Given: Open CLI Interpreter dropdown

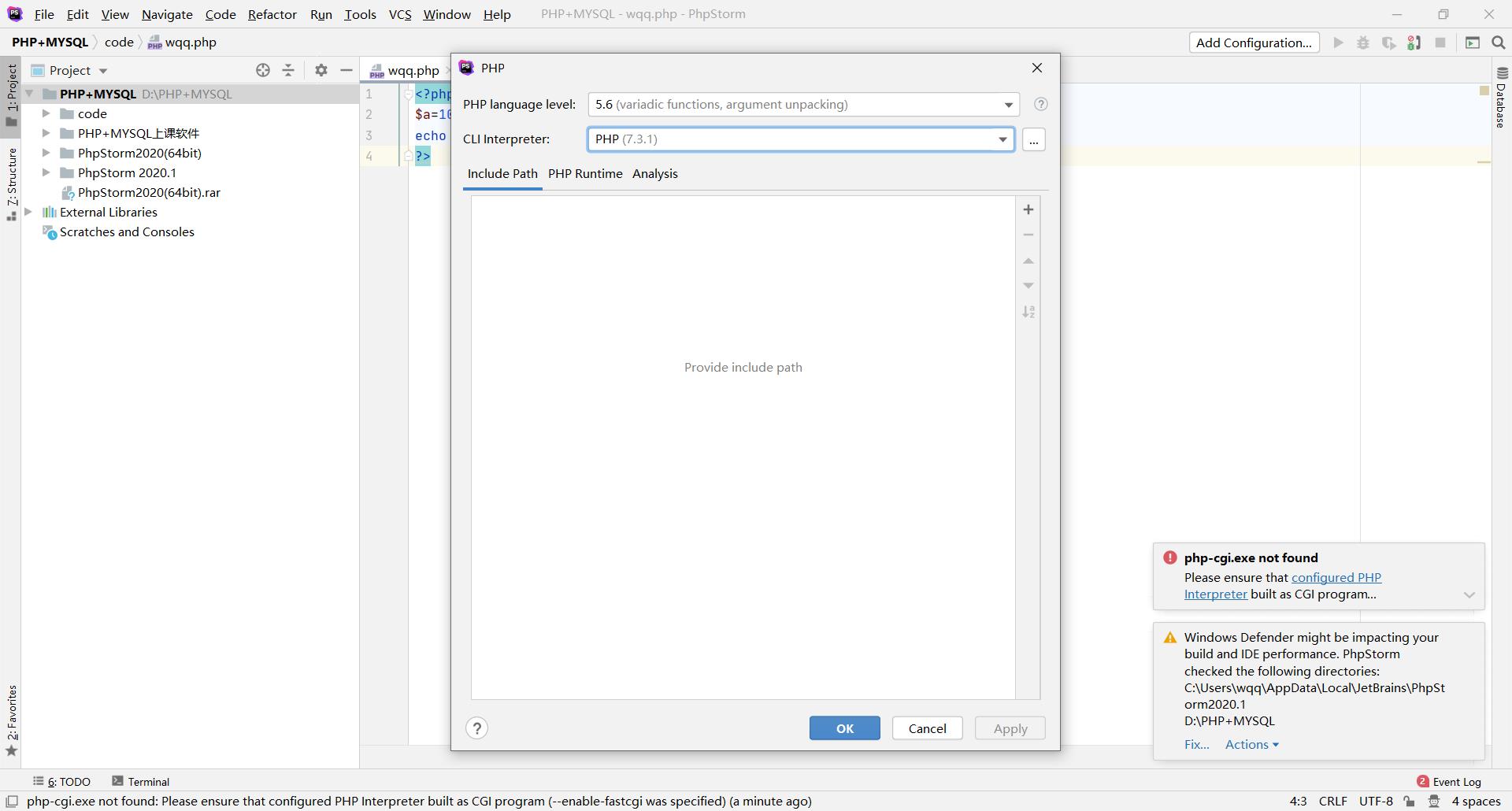Looking at the screenshot, I should (801, 139).
